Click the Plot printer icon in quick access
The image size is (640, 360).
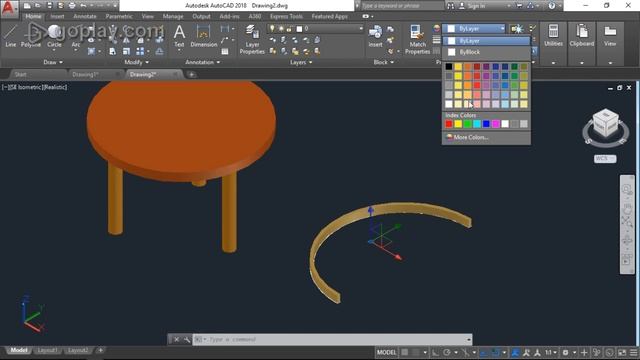tap(72, 6)
